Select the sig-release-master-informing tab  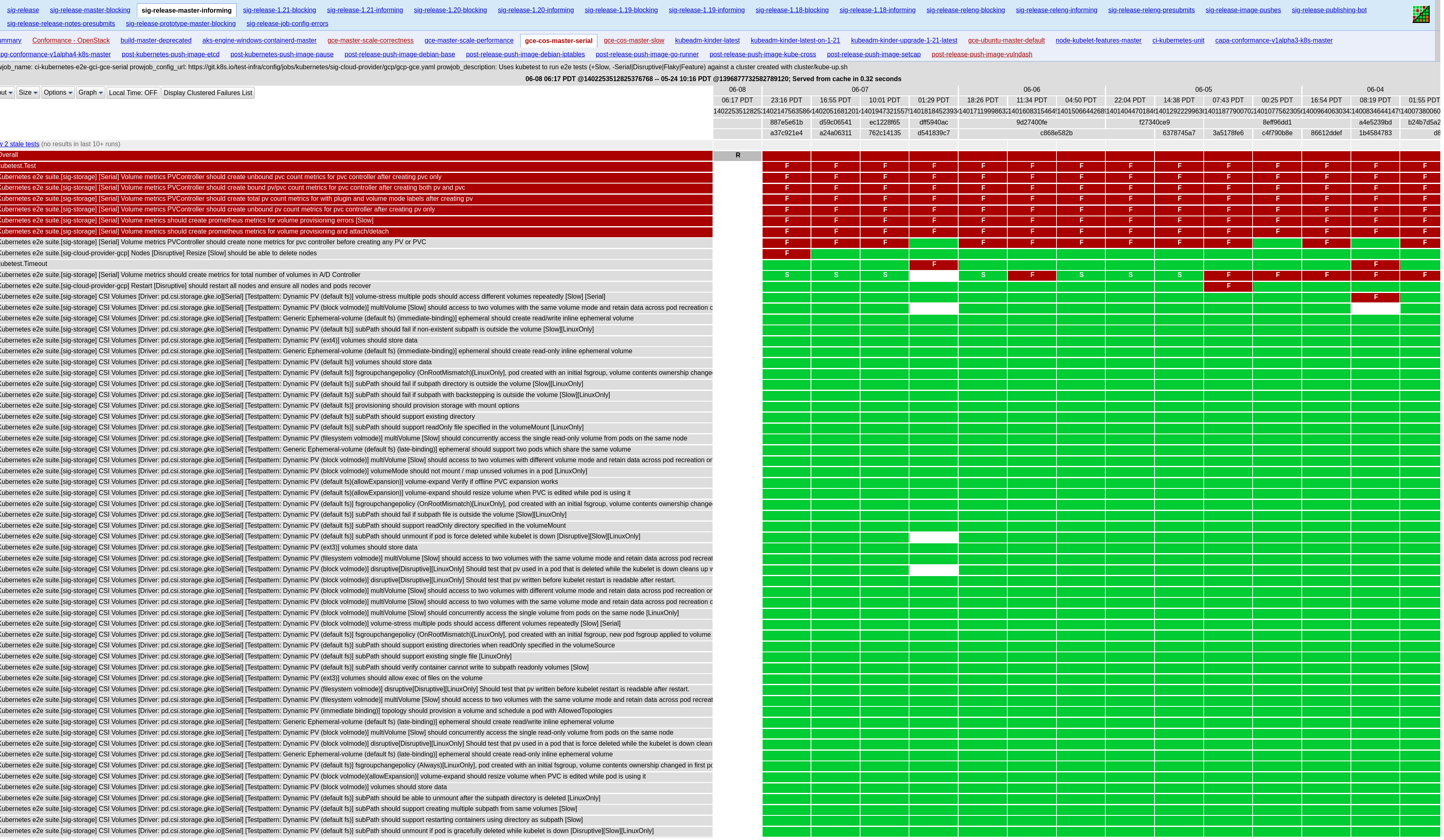(187, 10)
